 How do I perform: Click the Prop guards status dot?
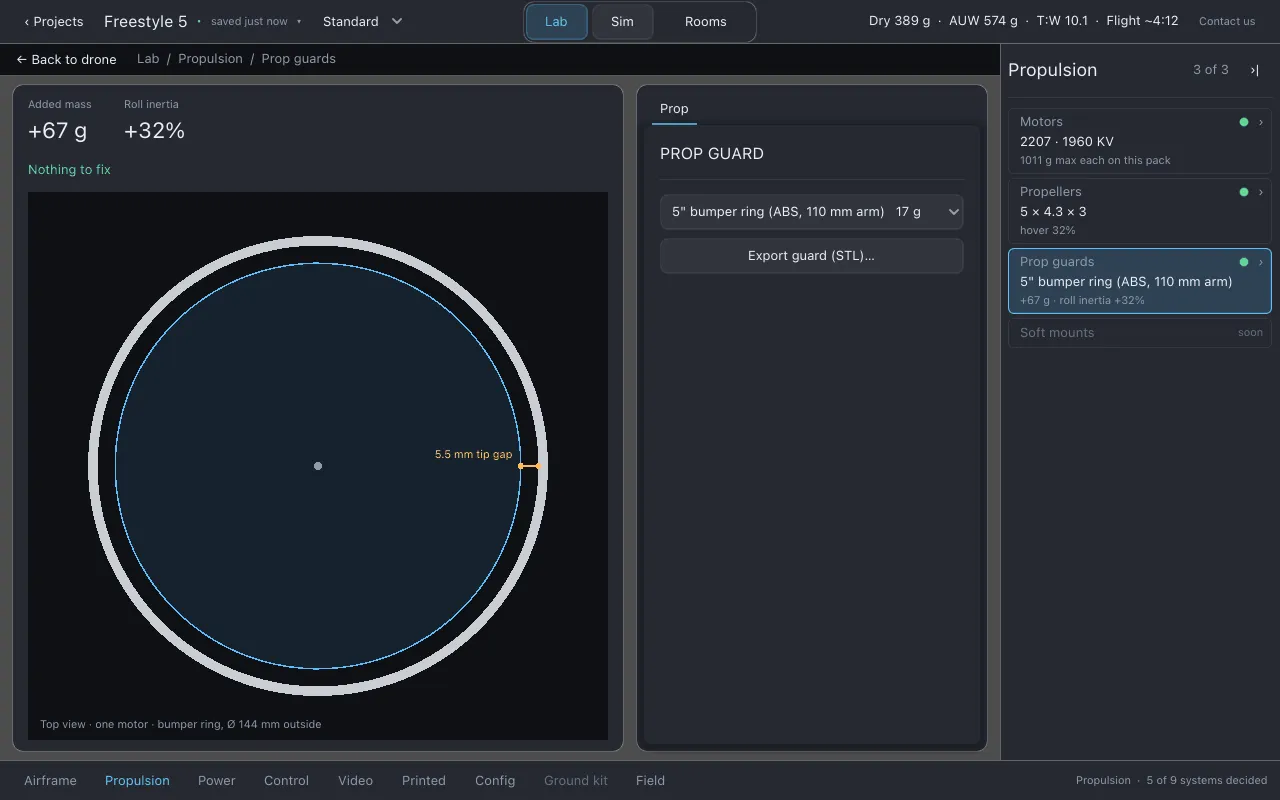[1244, 262]
